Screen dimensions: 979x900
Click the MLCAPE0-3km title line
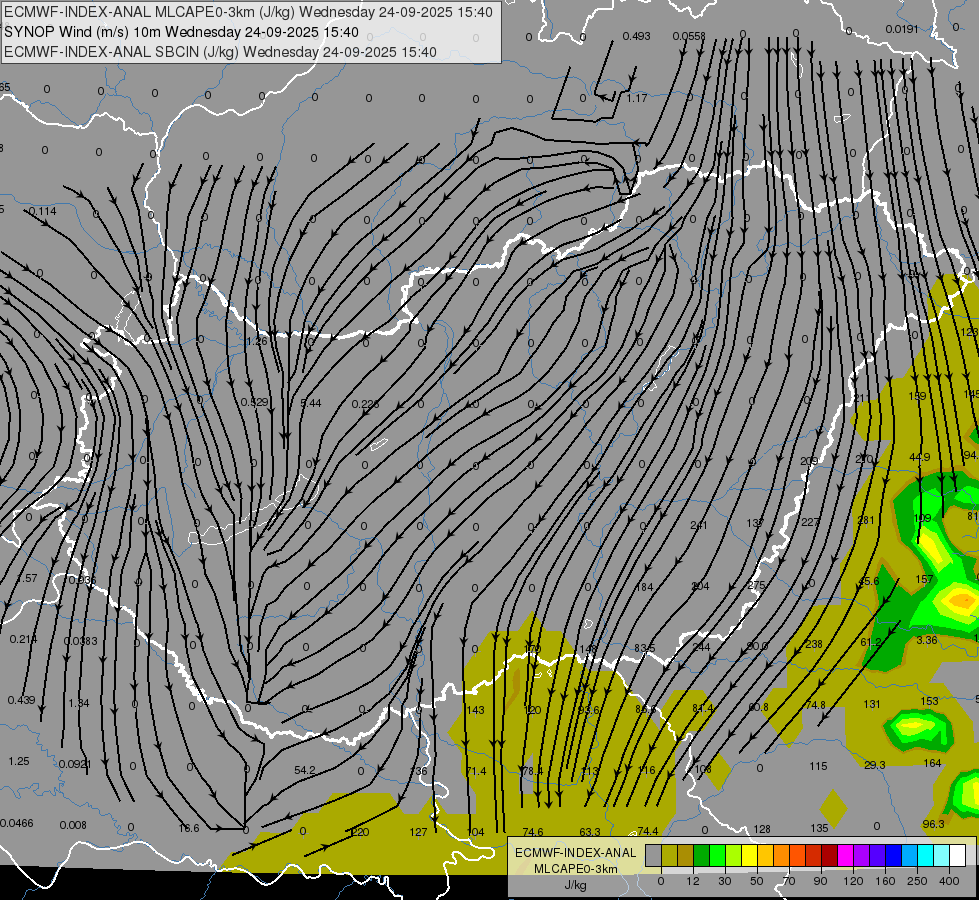tap(248, 12)
